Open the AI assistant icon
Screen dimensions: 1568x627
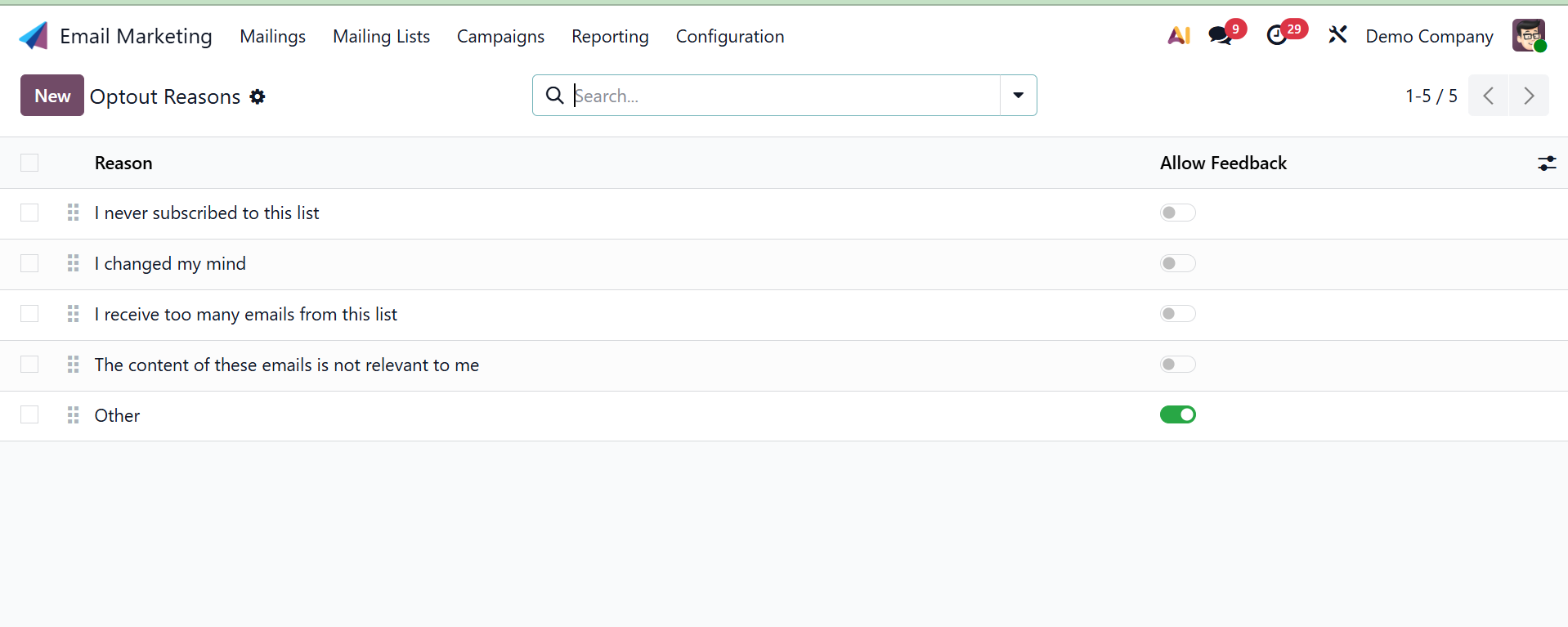[1179, 35]
